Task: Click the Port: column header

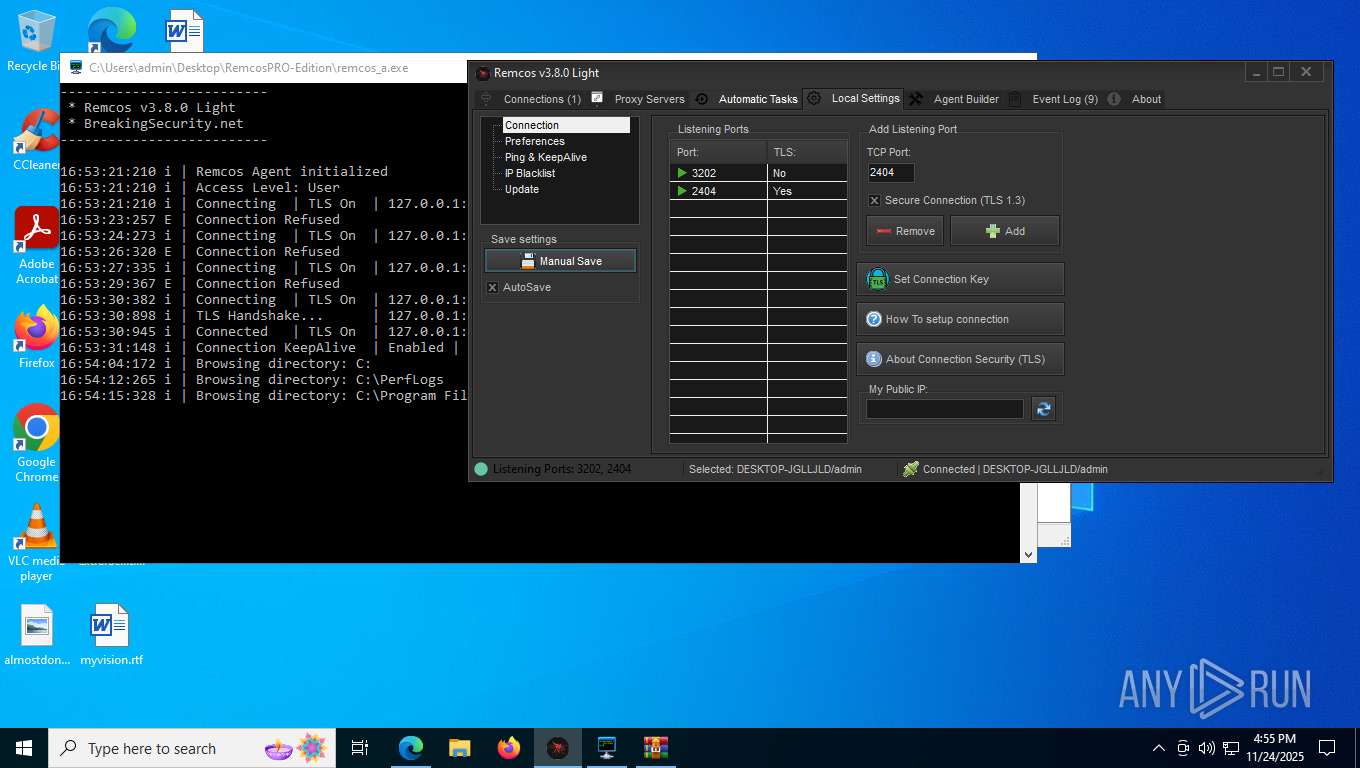Action: tap(718, 152)
